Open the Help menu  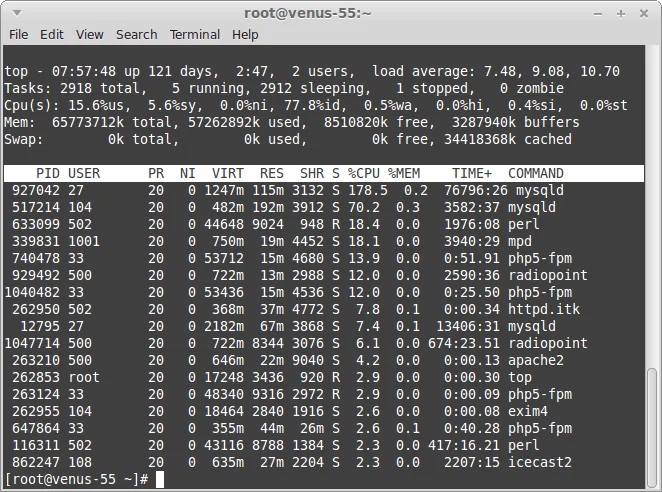(x=245, y=34)
